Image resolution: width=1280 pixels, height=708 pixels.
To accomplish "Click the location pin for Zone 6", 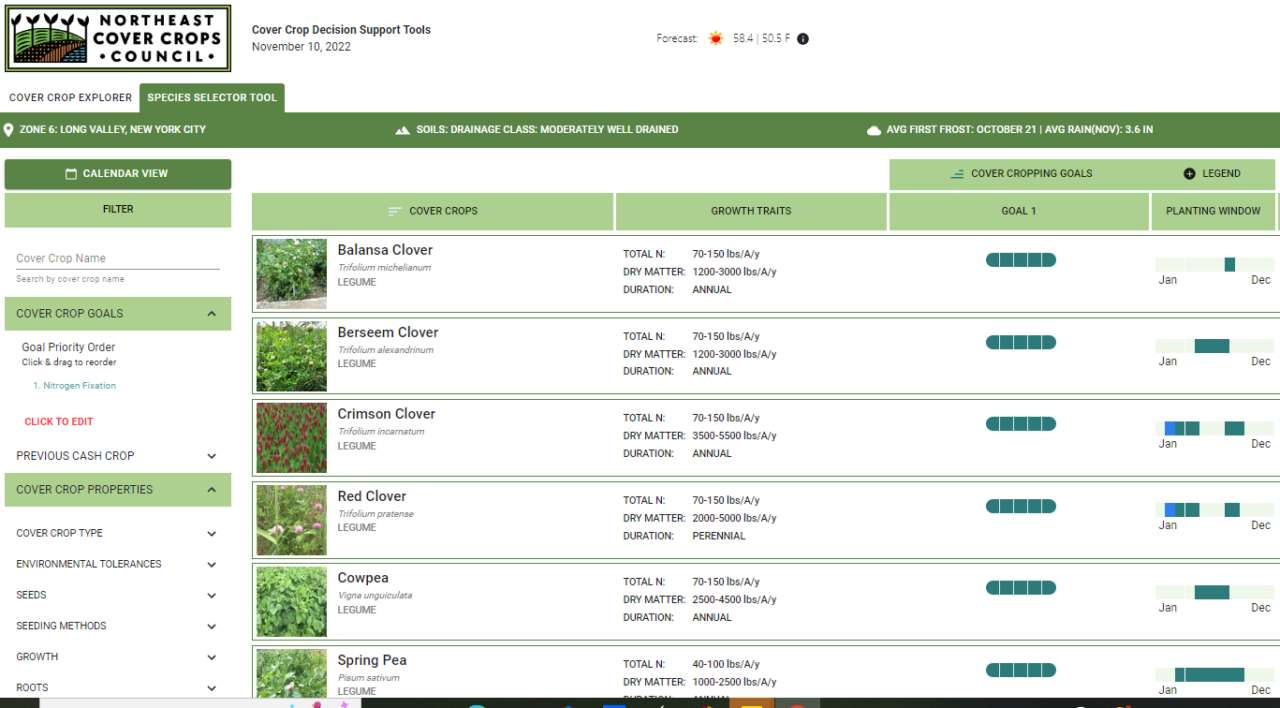I will (10, 129).
